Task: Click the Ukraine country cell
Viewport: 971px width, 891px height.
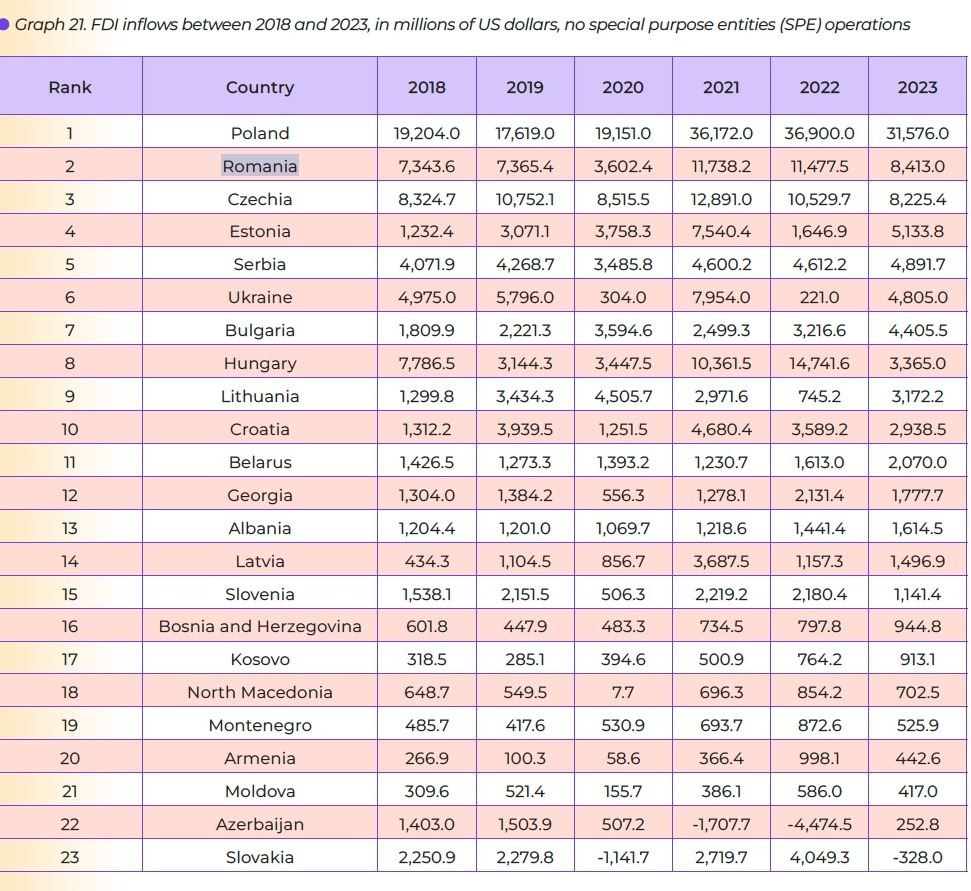Action: tap(260, 297)
